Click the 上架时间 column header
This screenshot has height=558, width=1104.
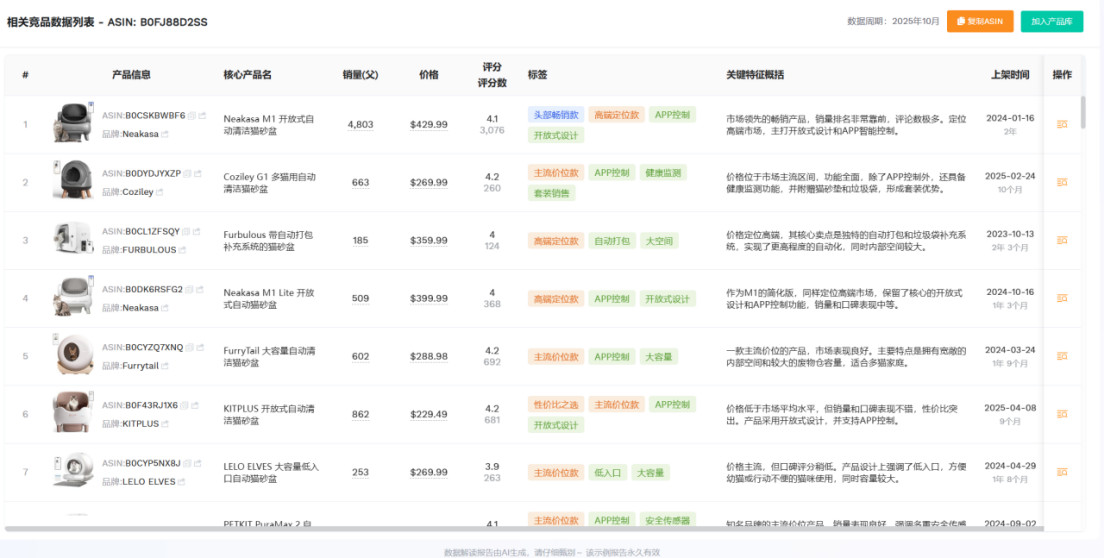(x=1009, y=75)
